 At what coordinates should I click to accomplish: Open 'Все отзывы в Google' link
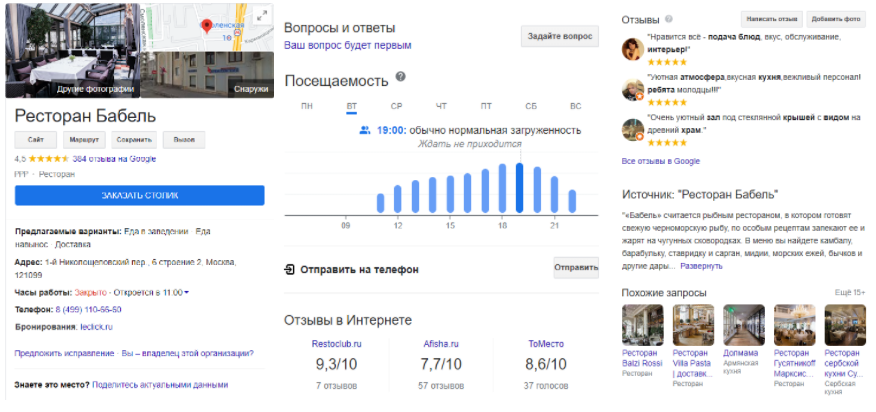coord(660,161)
